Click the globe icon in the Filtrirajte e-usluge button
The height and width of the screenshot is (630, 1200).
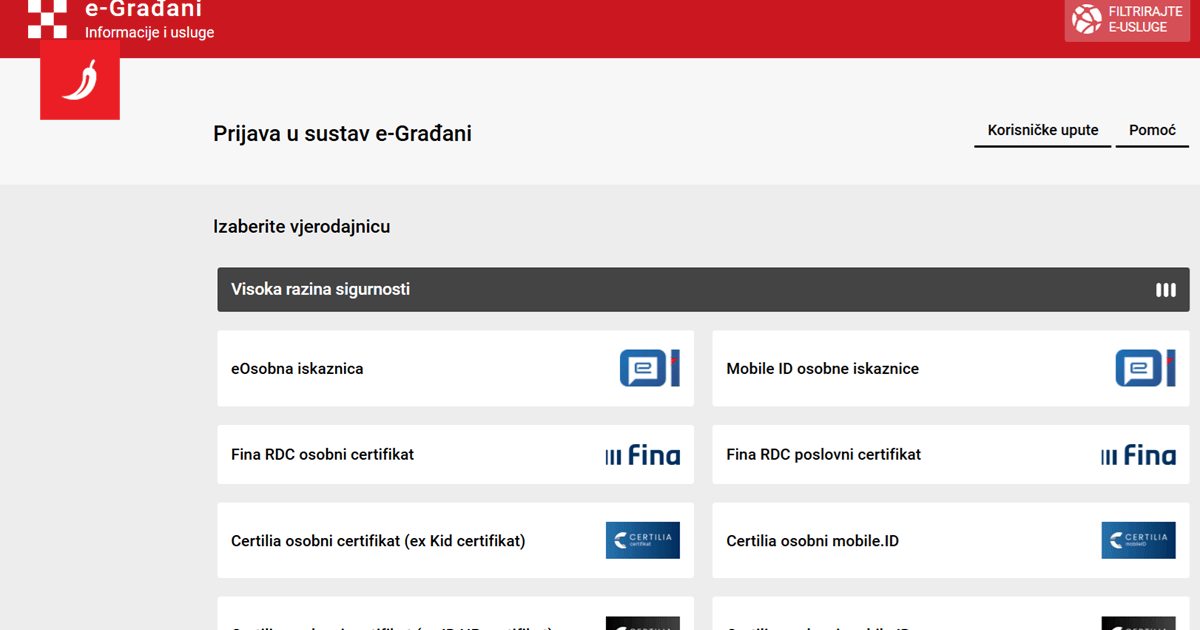(x=1087, y=19)
